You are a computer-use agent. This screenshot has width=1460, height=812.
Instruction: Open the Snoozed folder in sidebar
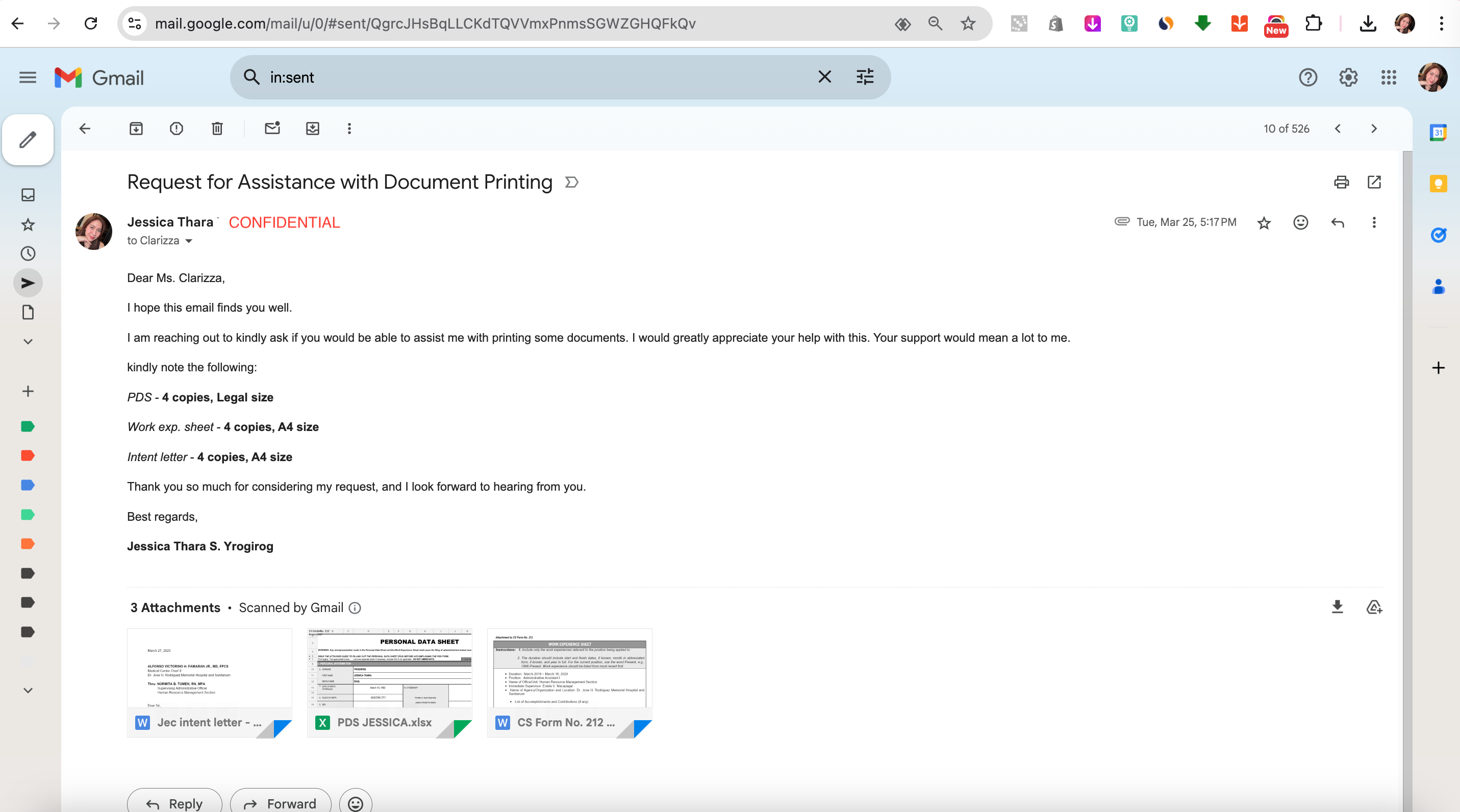pyautogui.click(x=28, y=253)
